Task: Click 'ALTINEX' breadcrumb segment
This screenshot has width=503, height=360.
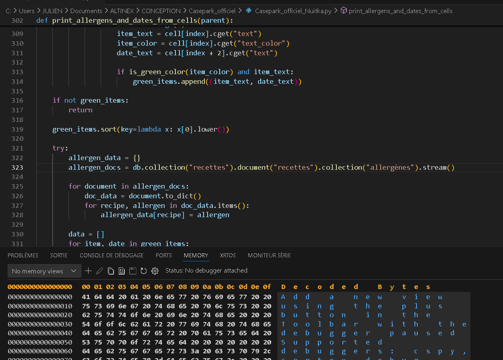Action: pos(122,11)
